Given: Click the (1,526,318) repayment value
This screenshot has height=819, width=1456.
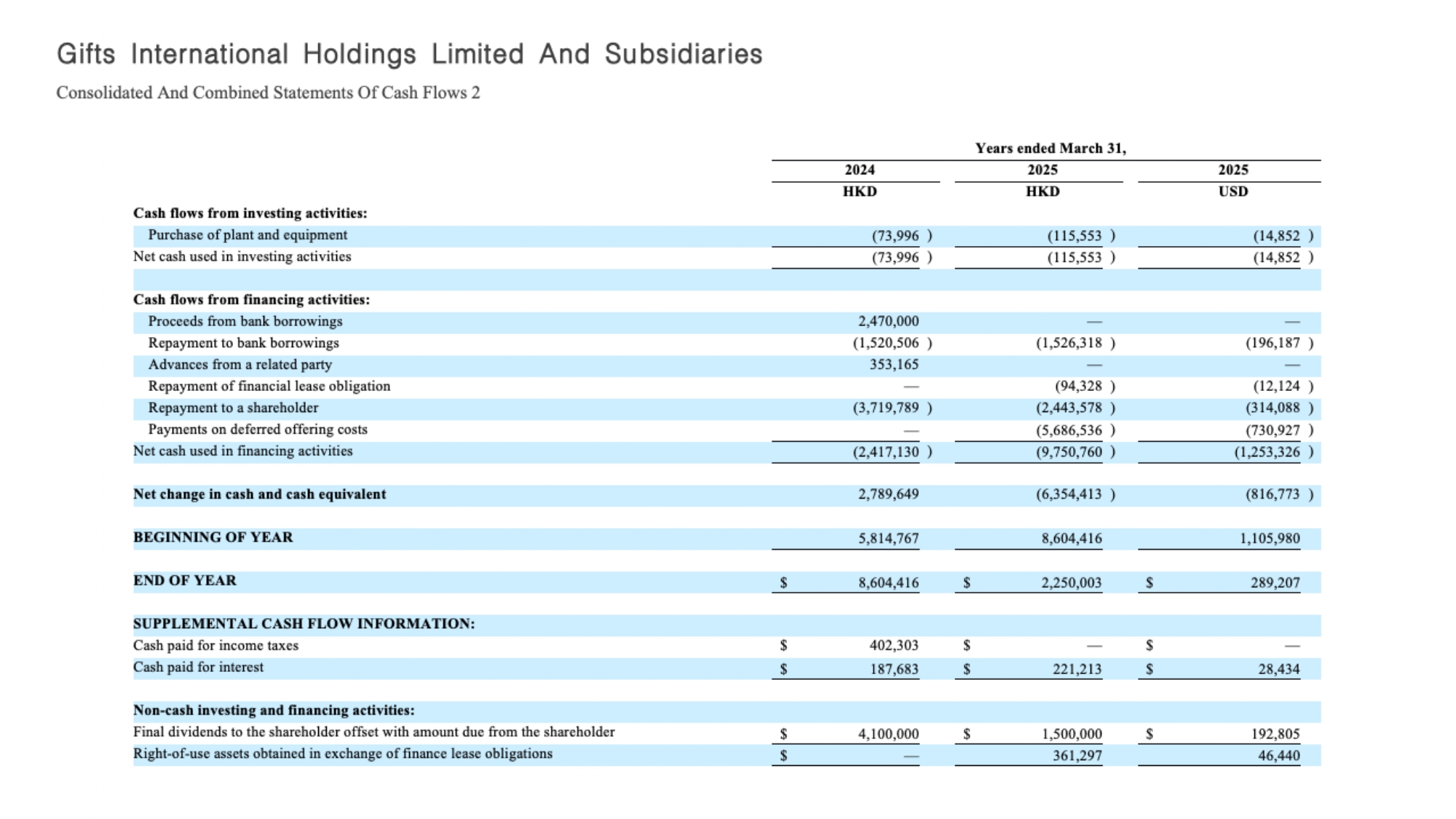Looking at the screenshot, I should click(x=1076, y=343).
